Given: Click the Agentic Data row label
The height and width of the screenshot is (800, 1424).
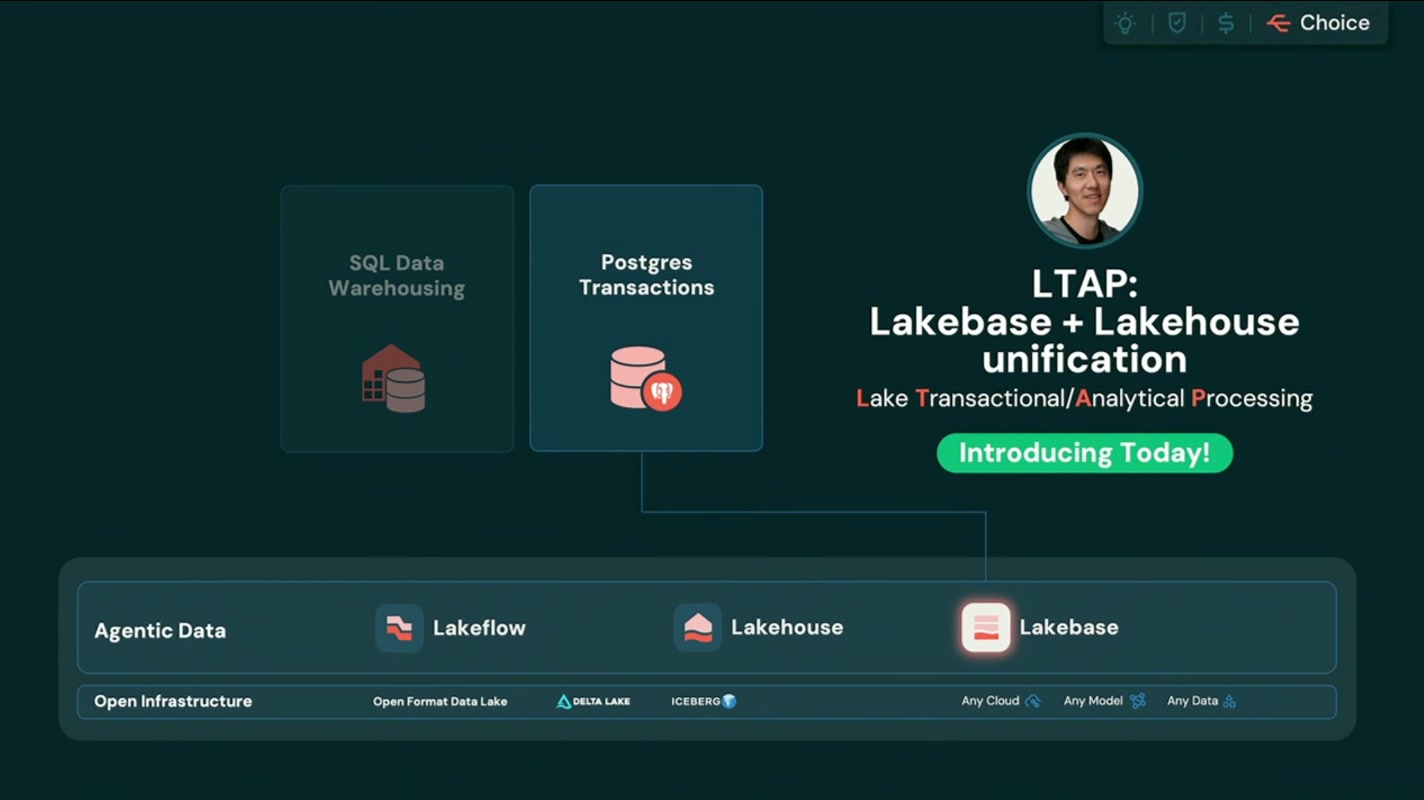Looking at the screenshot, I should [x=160, y=631].
